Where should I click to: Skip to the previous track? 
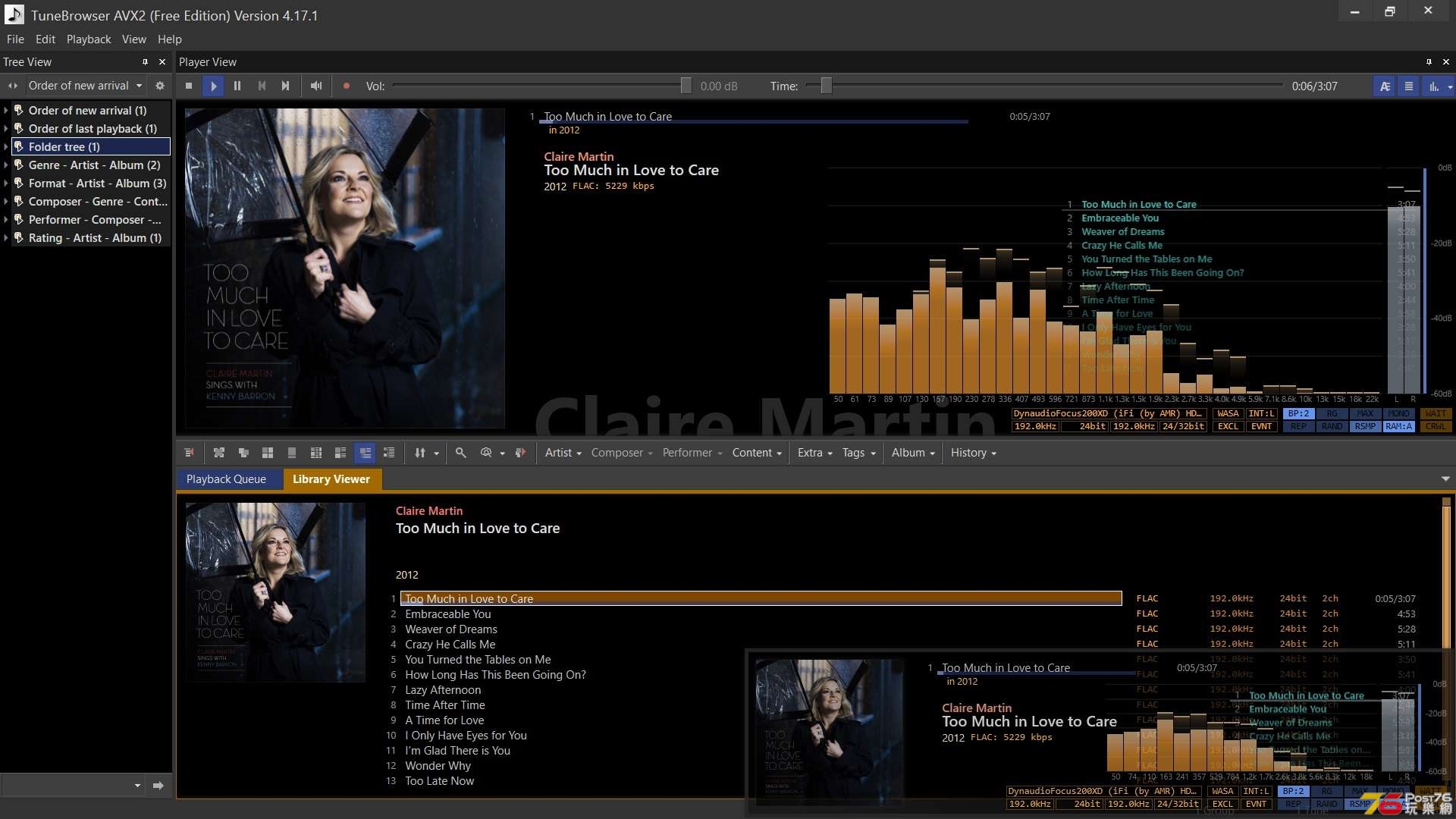(262, 86)
